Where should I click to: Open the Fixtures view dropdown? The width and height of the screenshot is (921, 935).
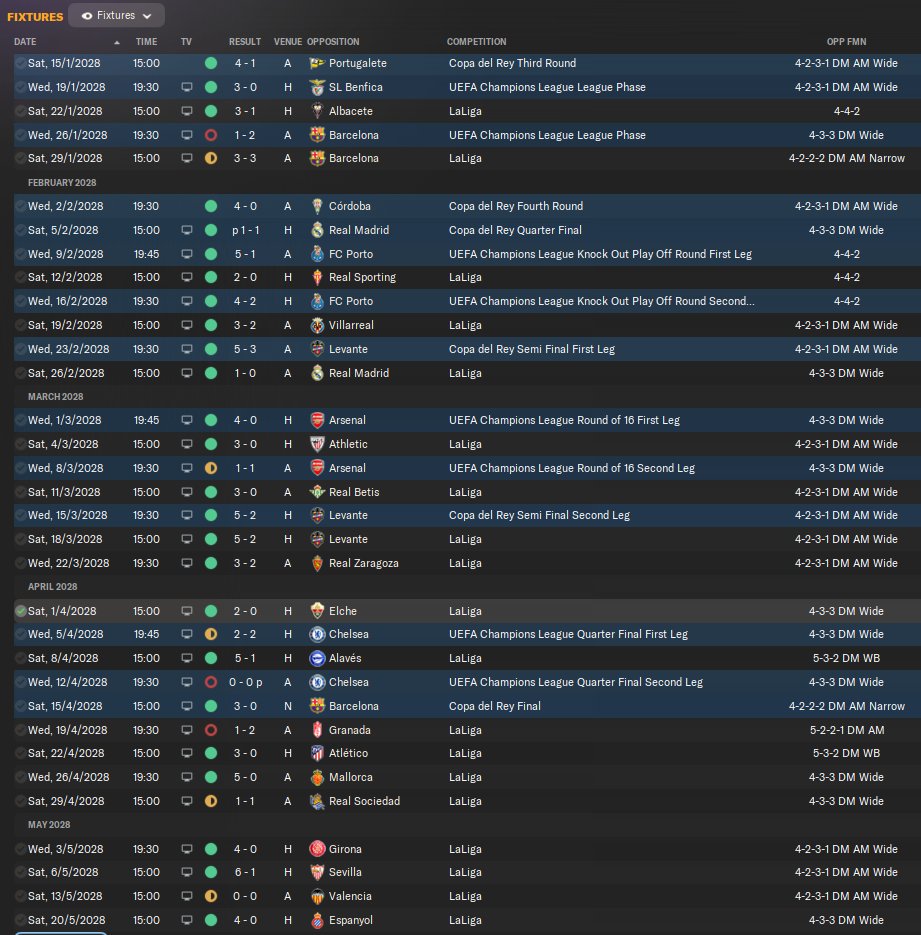[x=116, y=16]
